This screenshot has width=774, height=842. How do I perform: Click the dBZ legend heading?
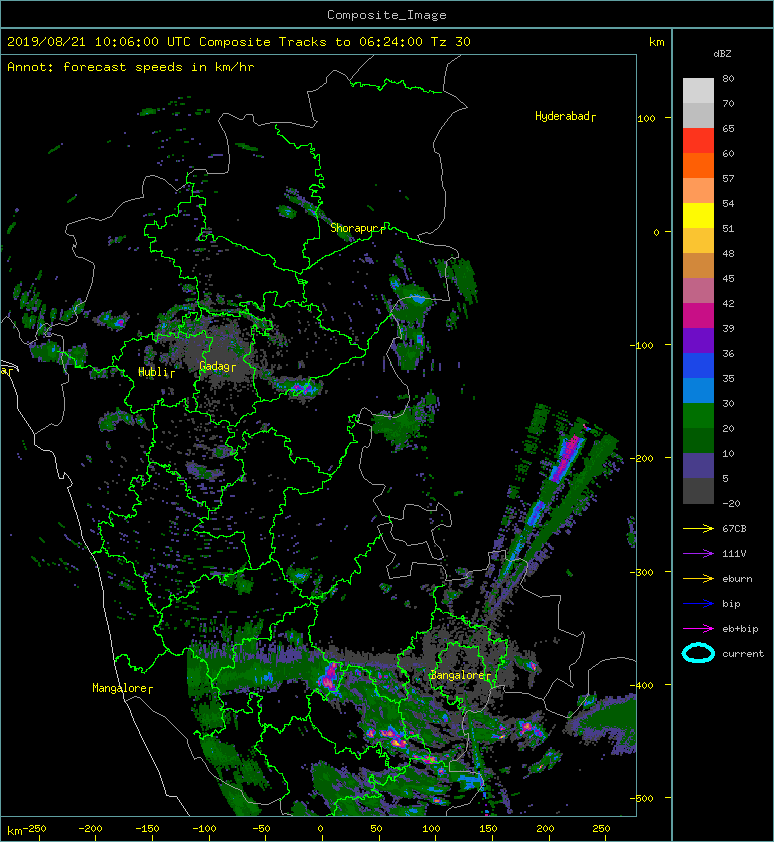click(x=722, y=54)
